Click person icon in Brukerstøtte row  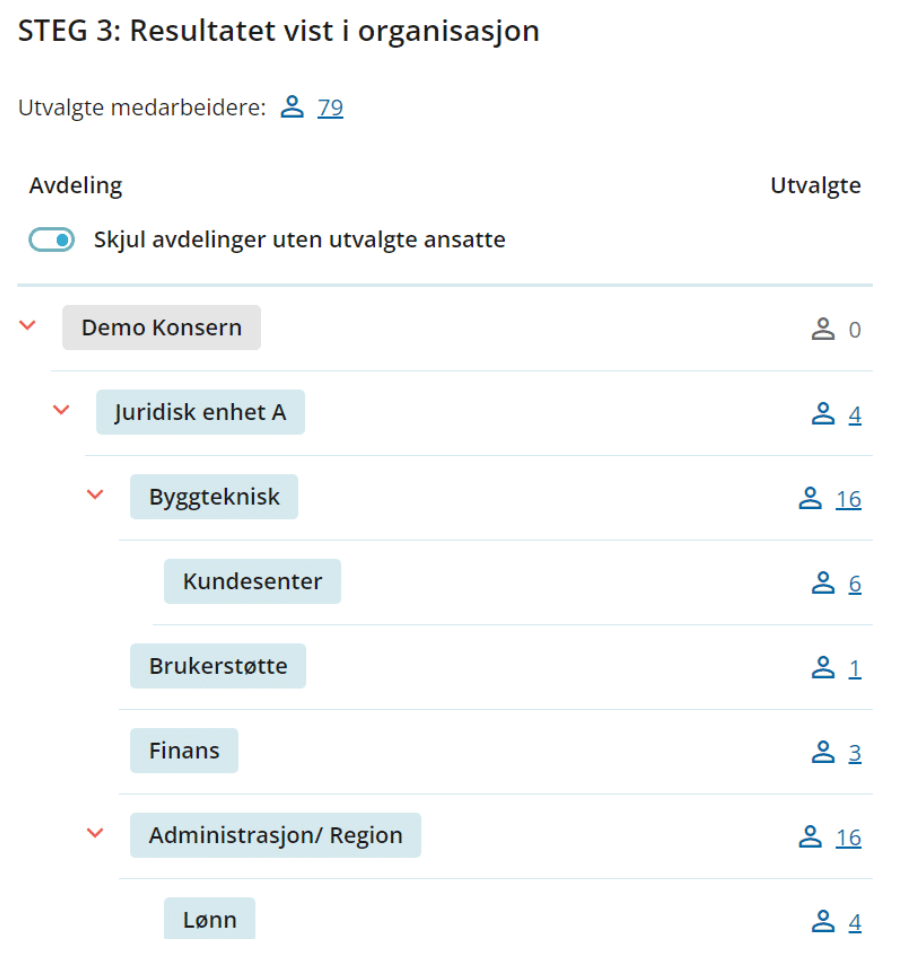[823, 668]
